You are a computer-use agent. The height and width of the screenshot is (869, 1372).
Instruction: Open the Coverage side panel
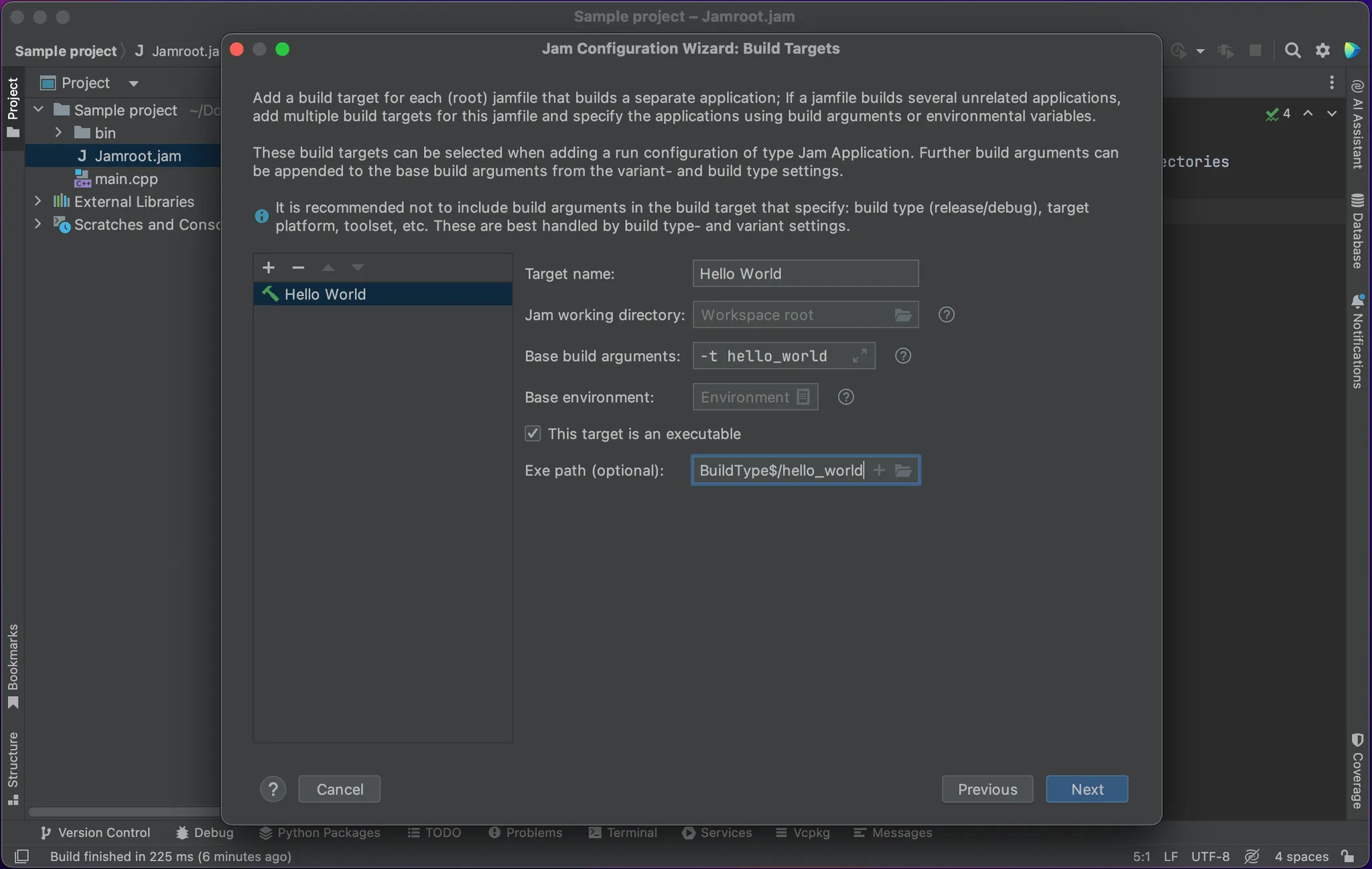pyautogui.click(x=1357, y=771)
